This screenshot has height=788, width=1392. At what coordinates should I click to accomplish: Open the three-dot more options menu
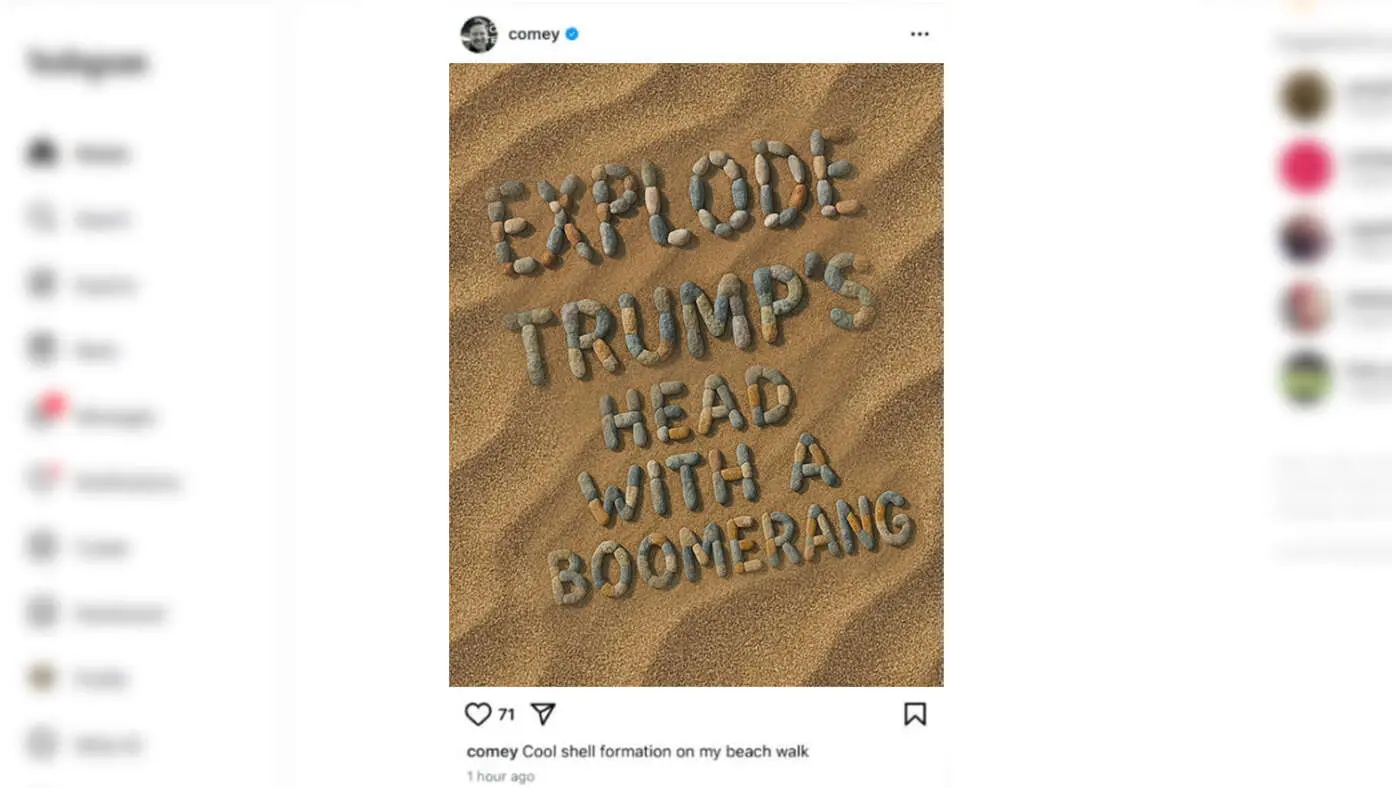pyautogui.click(x=920, y=34)
